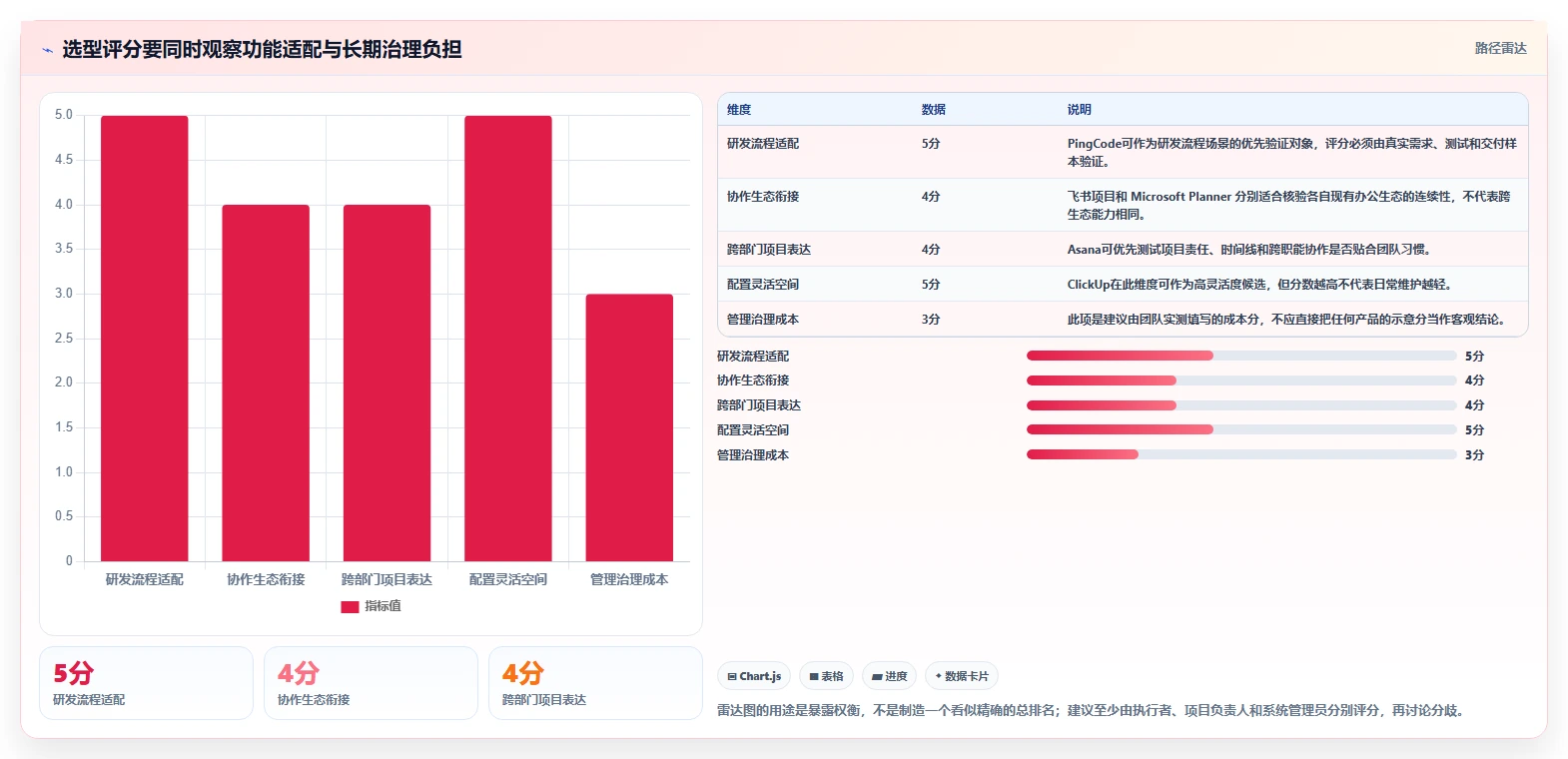Click the 管理治理成本 x-axis label
This screenshot has height=759, width=1568.
(629, 579)
